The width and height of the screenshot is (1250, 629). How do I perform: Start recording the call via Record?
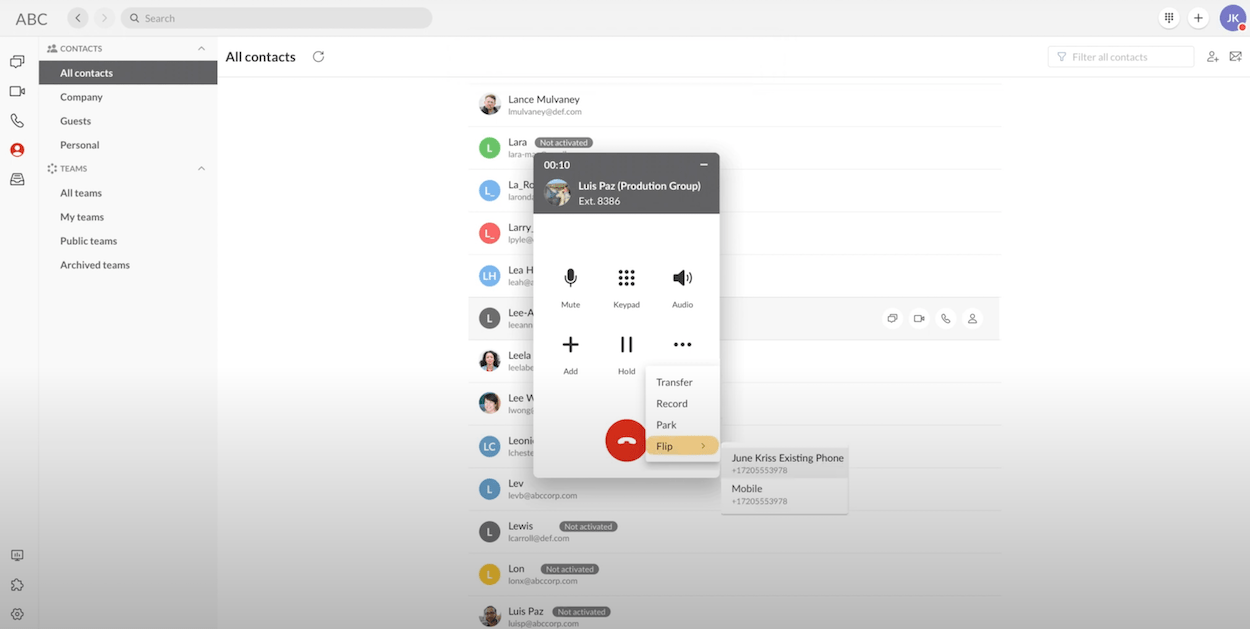click(670, 403)
